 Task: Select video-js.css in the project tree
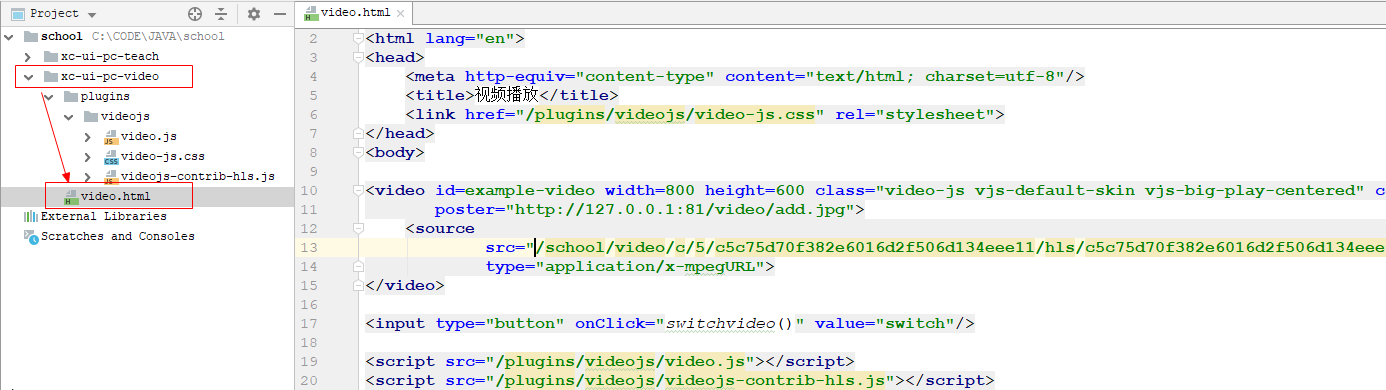click(163, 156)
